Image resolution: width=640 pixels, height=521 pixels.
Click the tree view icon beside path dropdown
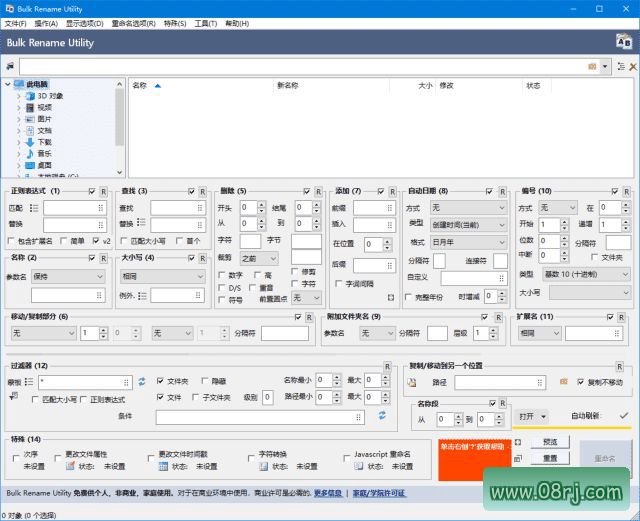pos(621,67)
